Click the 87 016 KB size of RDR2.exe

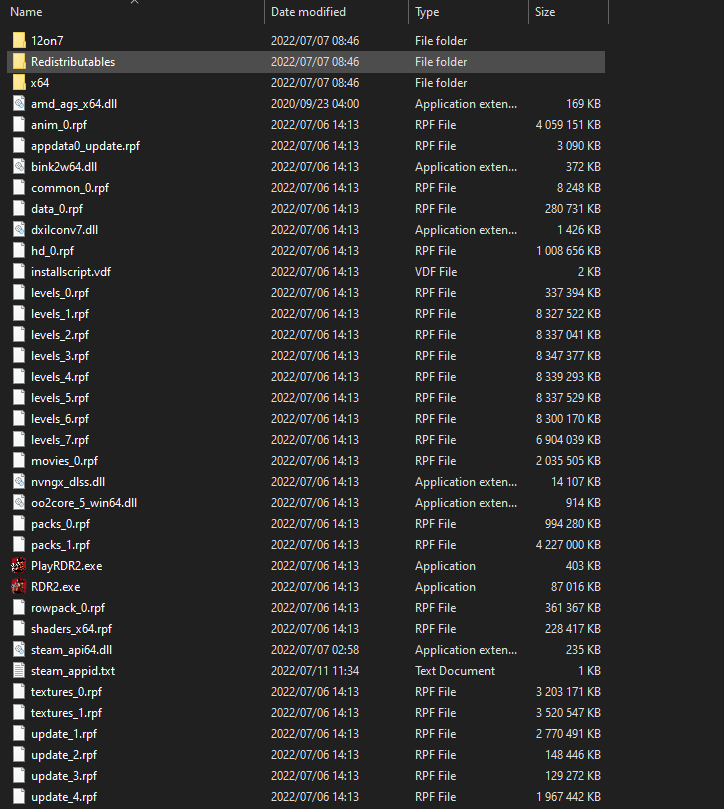[x=575, y=587]
